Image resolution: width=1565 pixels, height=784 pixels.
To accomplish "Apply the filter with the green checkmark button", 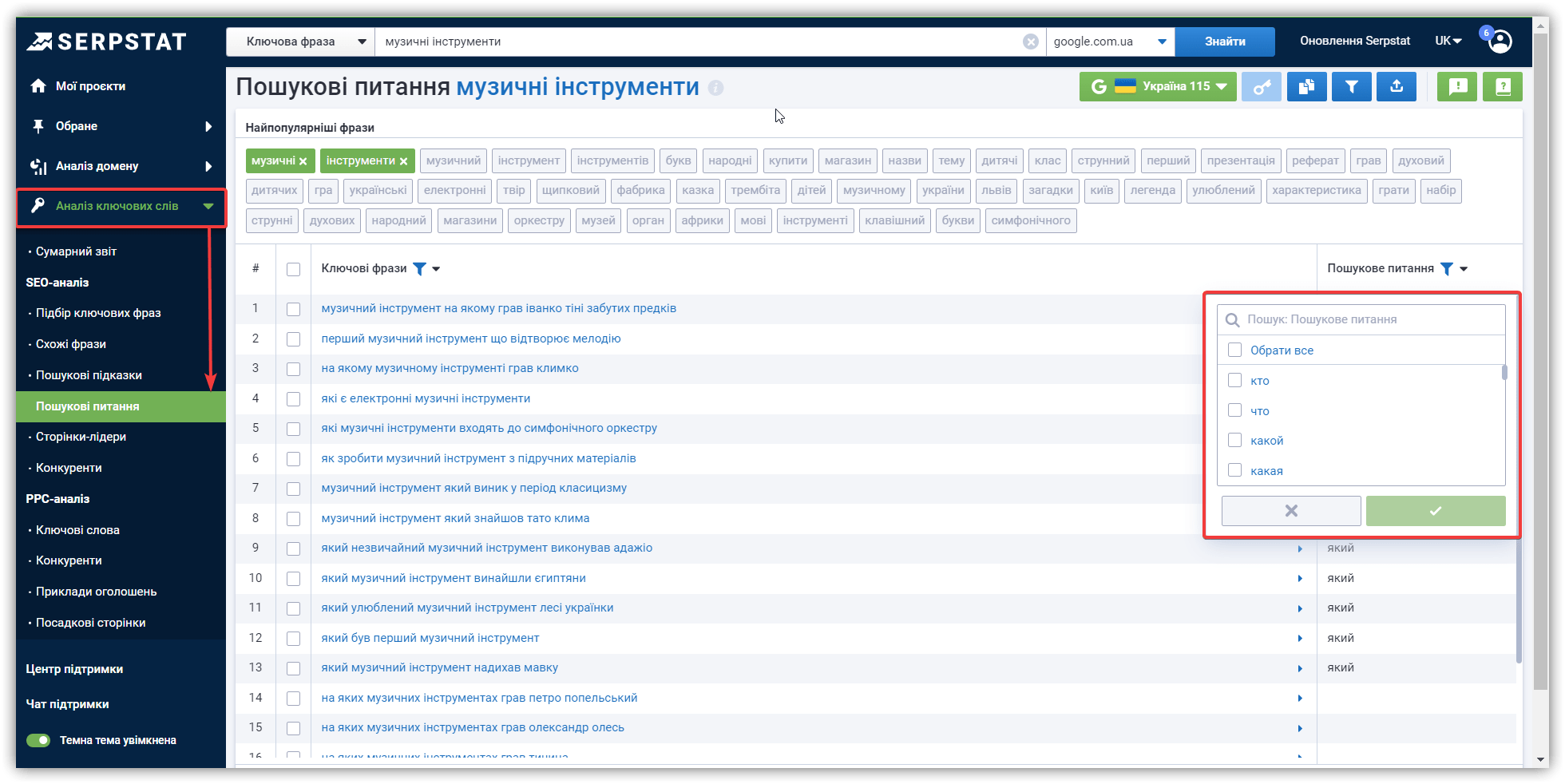I will [x=1436, y=511].
